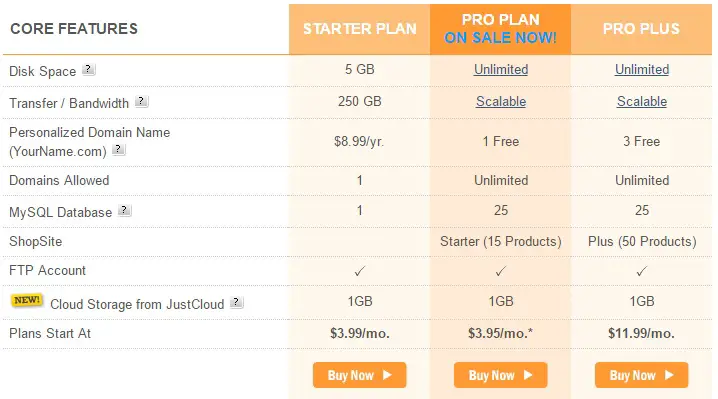Click the Core Features heading

click(x=74, y=29)
